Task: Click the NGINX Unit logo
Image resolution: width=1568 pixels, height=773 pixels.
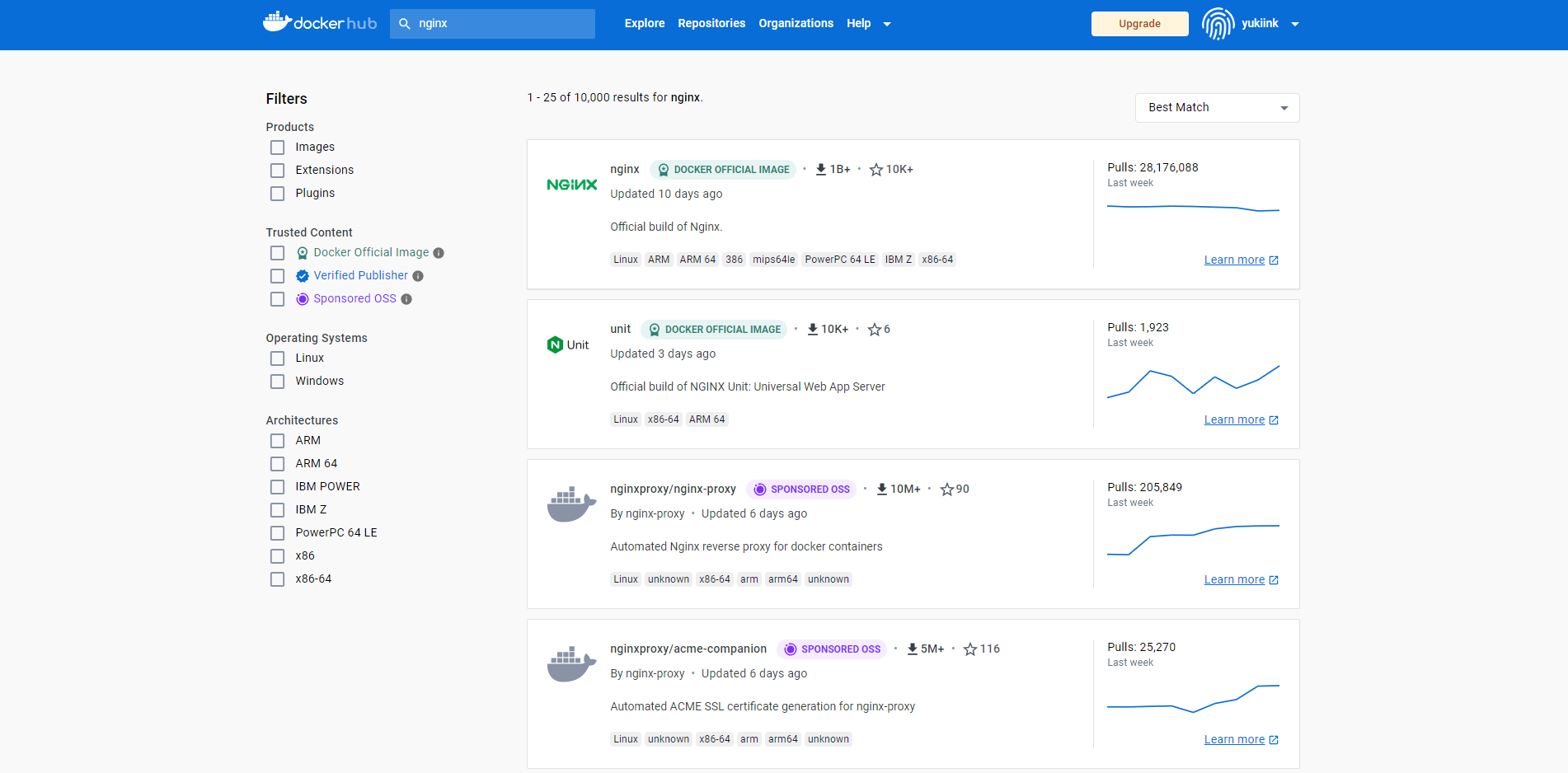Action: 568,344
